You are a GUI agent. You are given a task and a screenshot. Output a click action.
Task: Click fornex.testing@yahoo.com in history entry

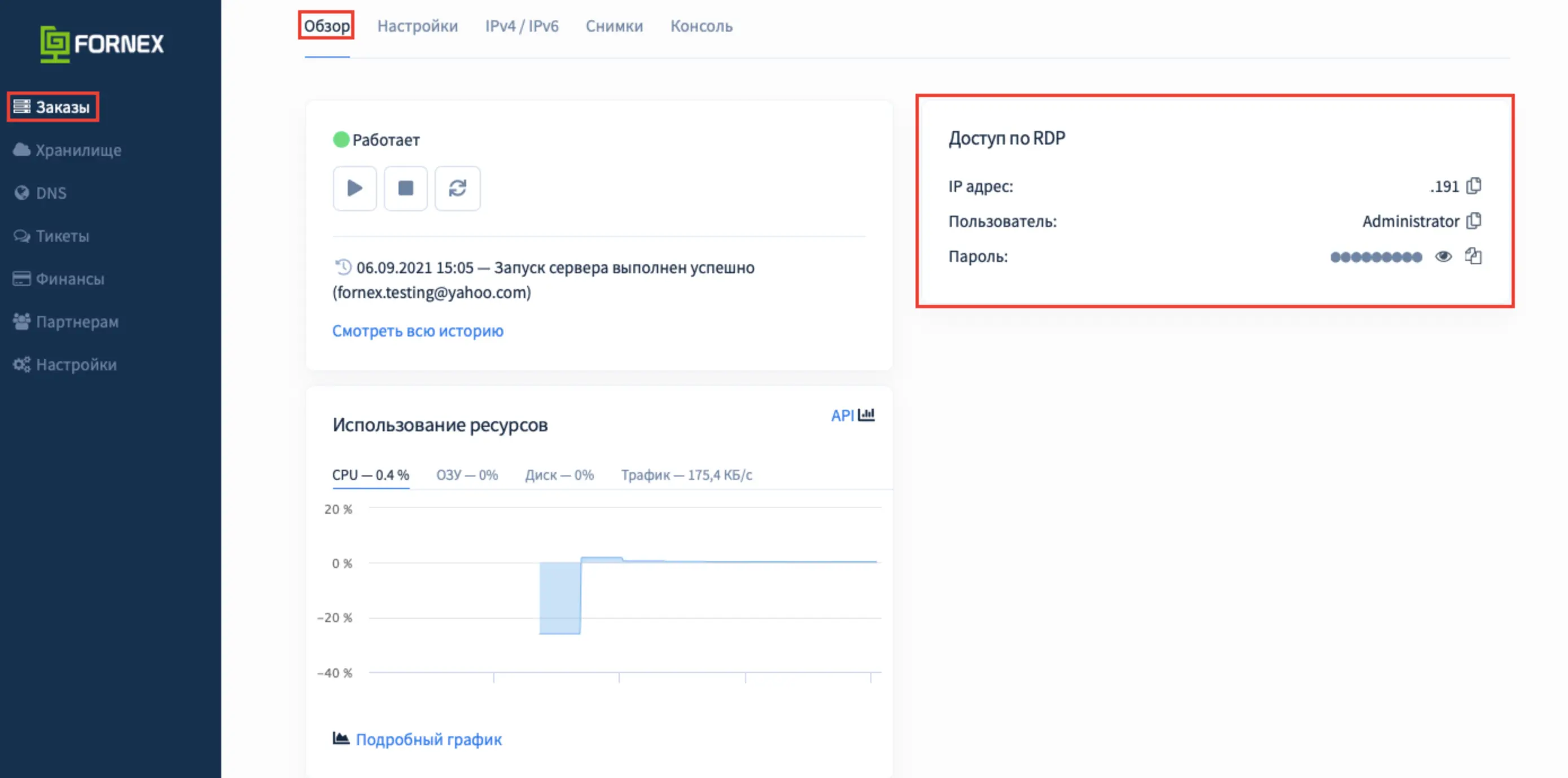pos(432,293)
